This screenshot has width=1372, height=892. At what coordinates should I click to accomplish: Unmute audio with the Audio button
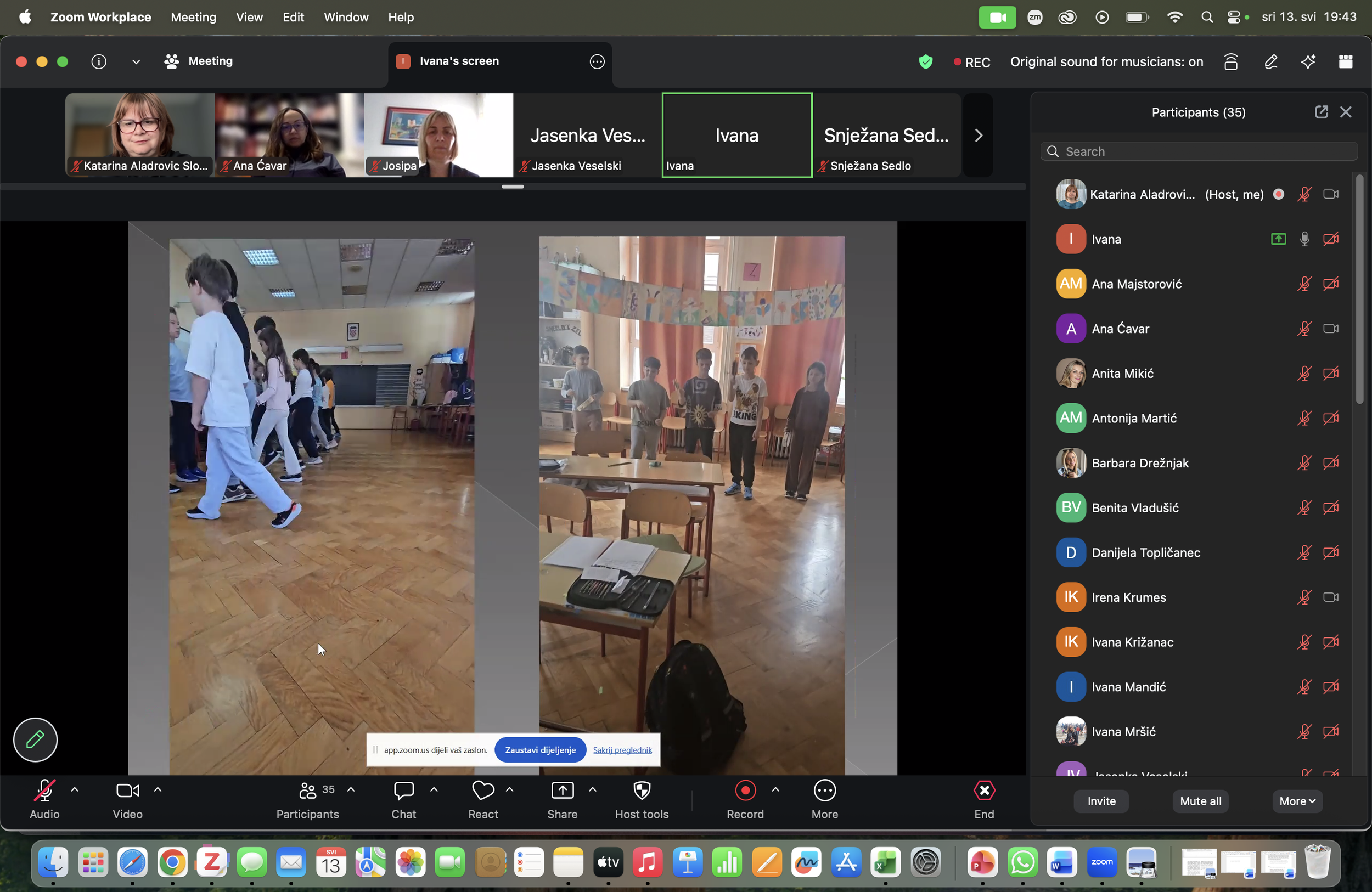(x=44, y=800)
